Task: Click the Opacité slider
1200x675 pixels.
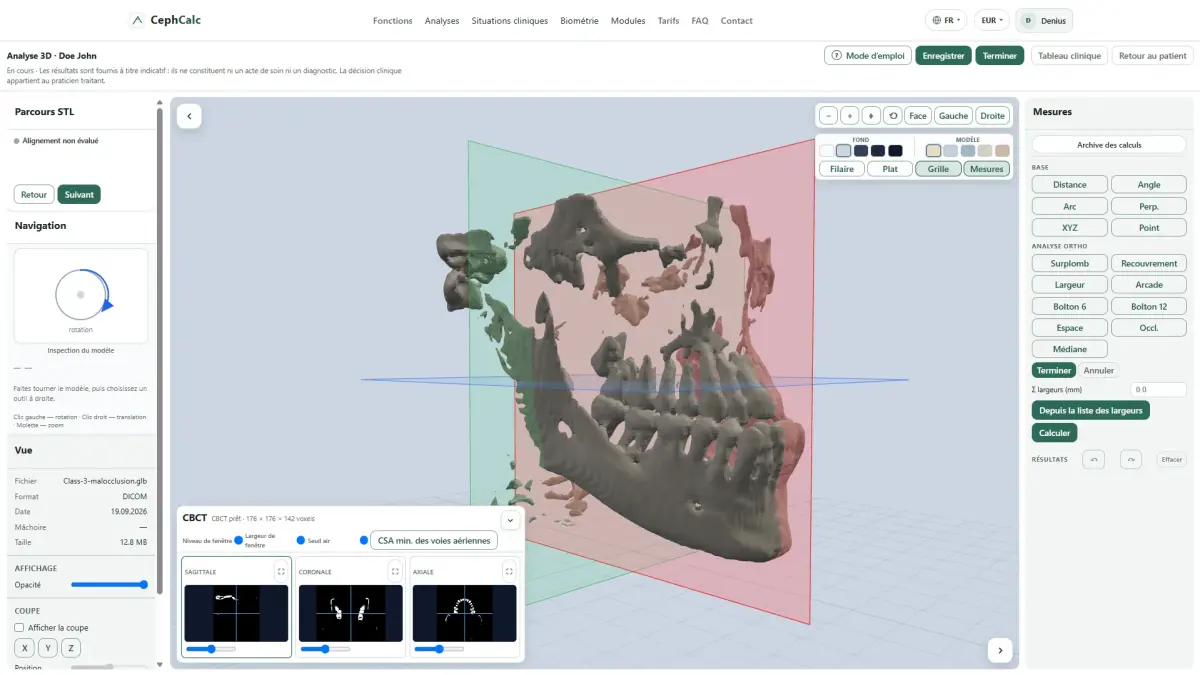Action: click(x=109, y=585)
